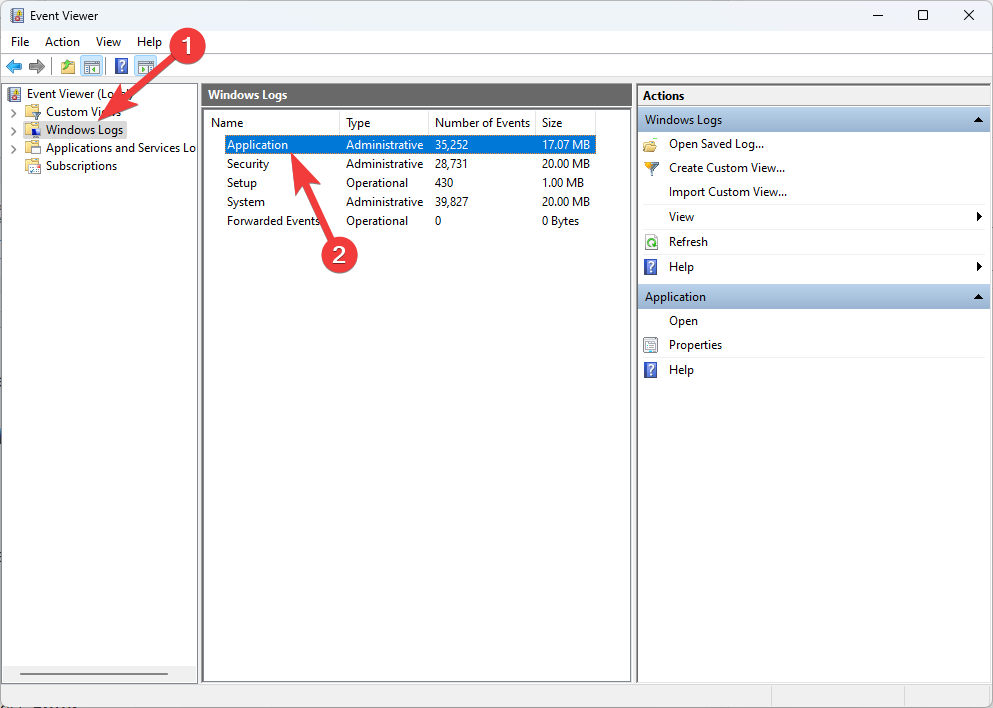The width and height of the screenshot is (993, 708).
Task: Click the Subscriptions folder icon
Action: coord(32,166)
